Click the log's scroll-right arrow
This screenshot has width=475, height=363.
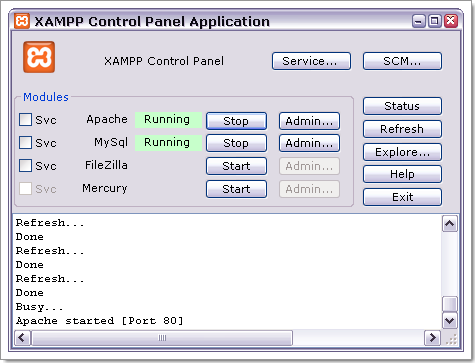click(x=432, y=338)
